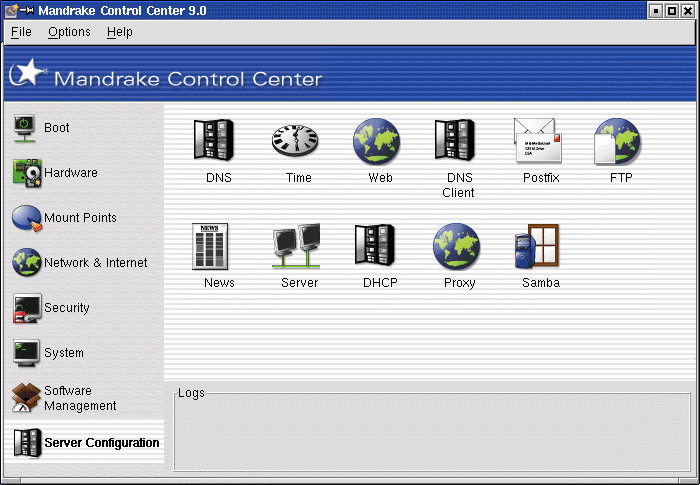The image size is (700, 485).
Task: Click inside the Logs panel area
Action: coord(432,432)
